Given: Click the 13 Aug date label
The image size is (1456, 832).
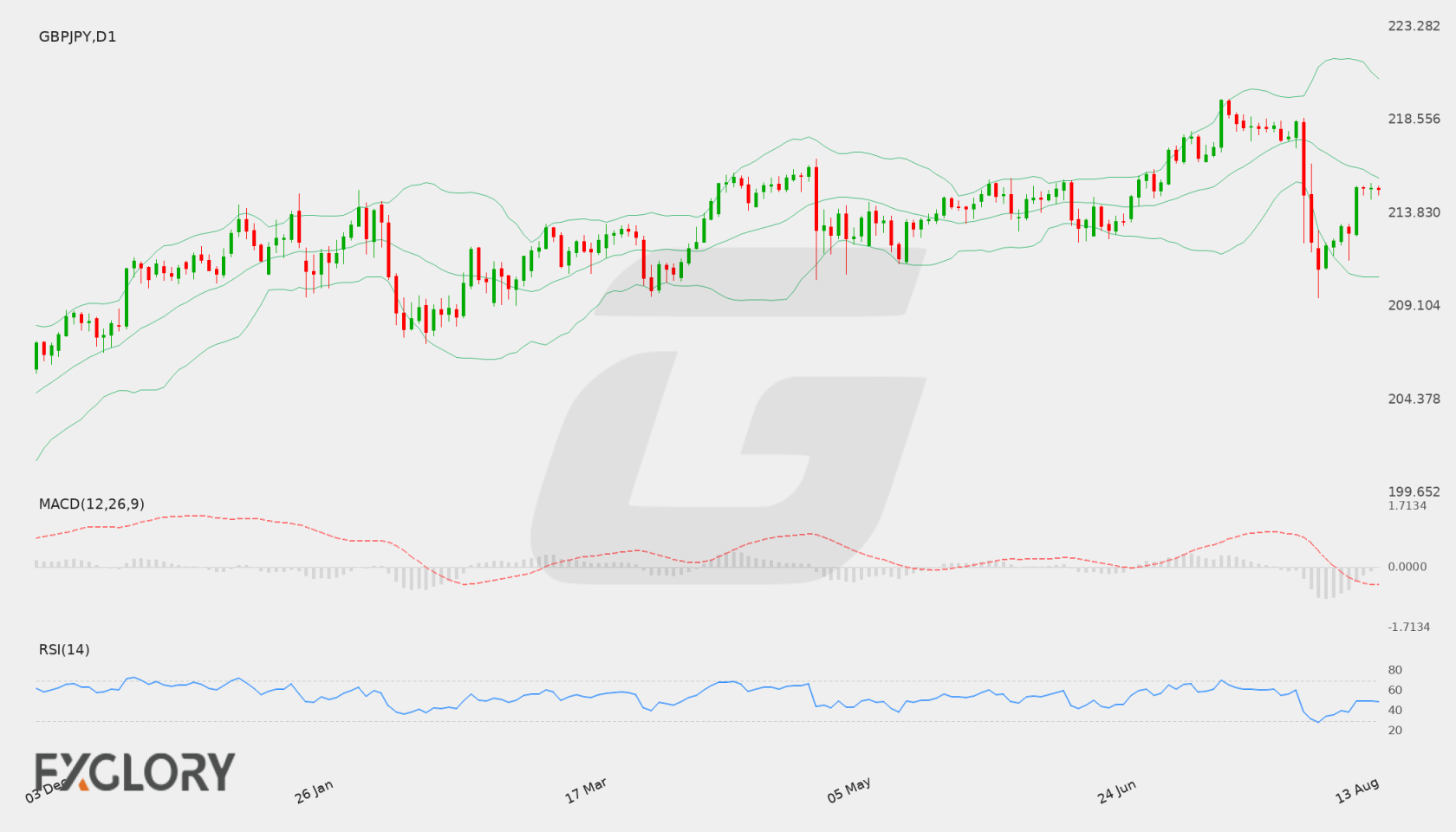Looking at the screenshot, I should pos(1357,790).
